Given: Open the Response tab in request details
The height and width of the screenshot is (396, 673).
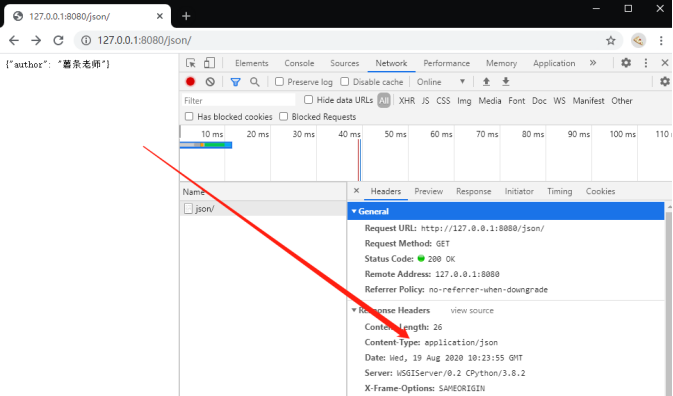Looking at the screenshot, I should coord(473,191).
